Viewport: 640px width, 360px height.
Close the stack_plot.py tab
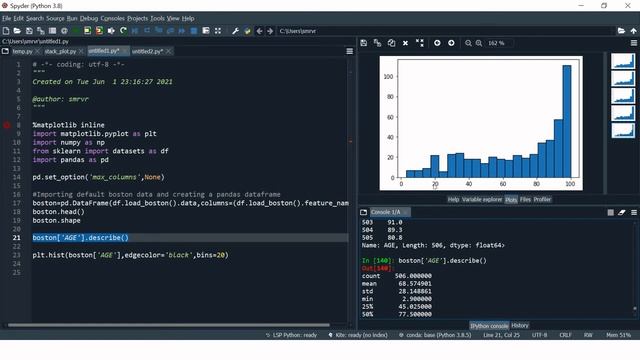click(81, 51)
